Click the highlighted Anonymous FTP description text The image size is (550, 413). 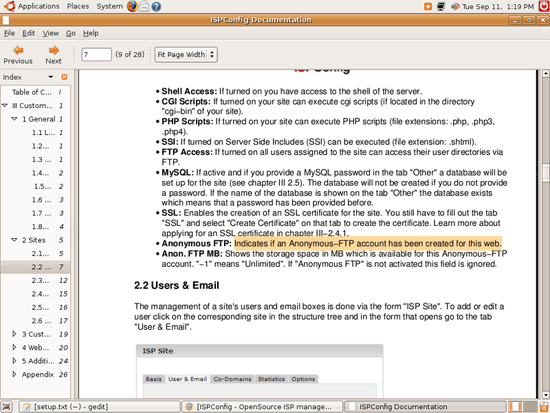[368, 244]
